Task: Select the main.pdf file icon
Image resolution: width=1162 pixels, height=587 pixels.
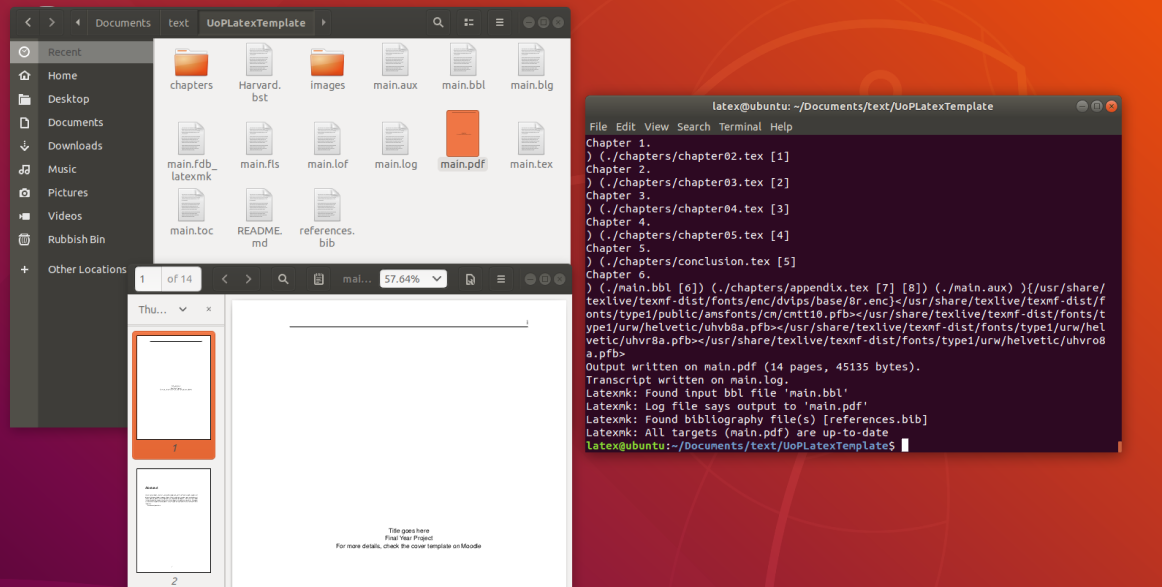Action: click(462, 134)
